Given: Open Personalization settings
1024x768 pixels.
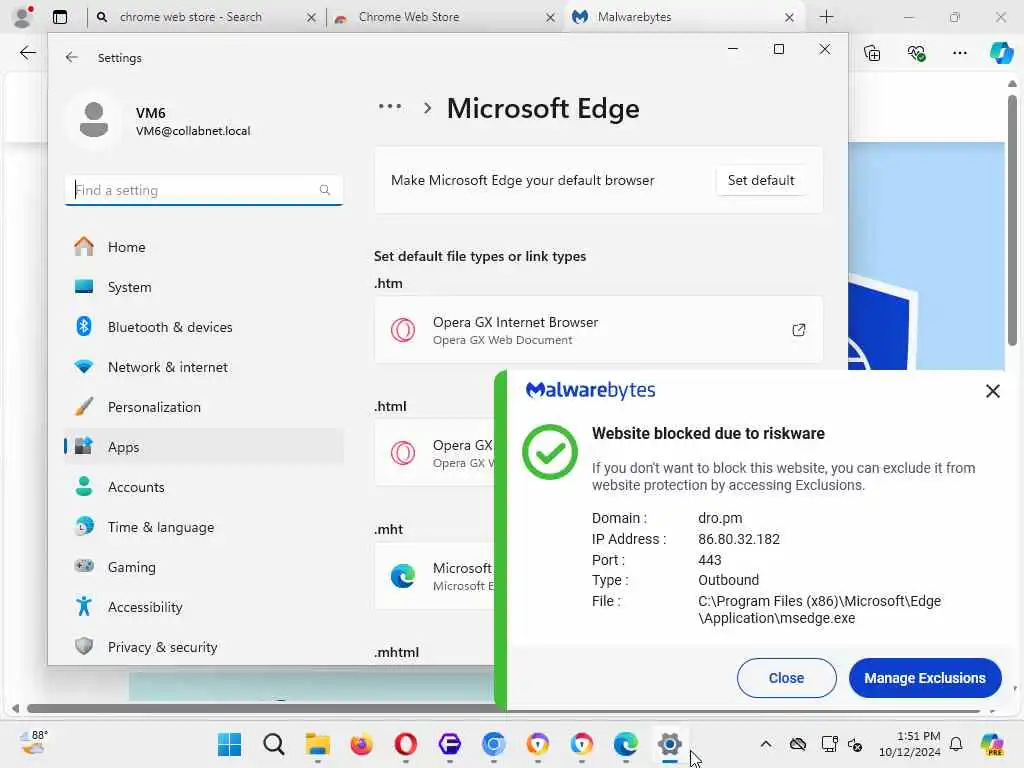Looking at the screenshot, I should 204,407.
